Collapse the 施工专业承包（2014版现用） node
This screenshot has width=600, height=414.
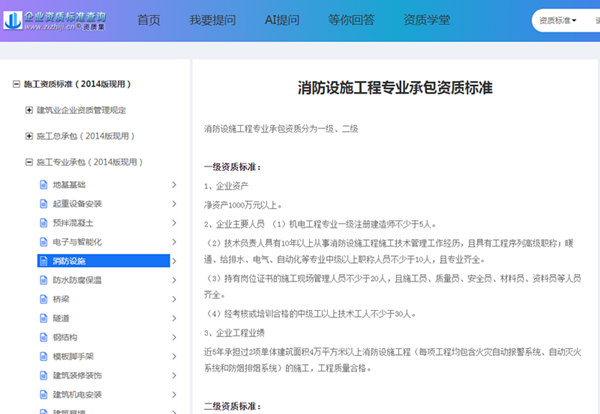pyautogui.click(x=29, y=160)
